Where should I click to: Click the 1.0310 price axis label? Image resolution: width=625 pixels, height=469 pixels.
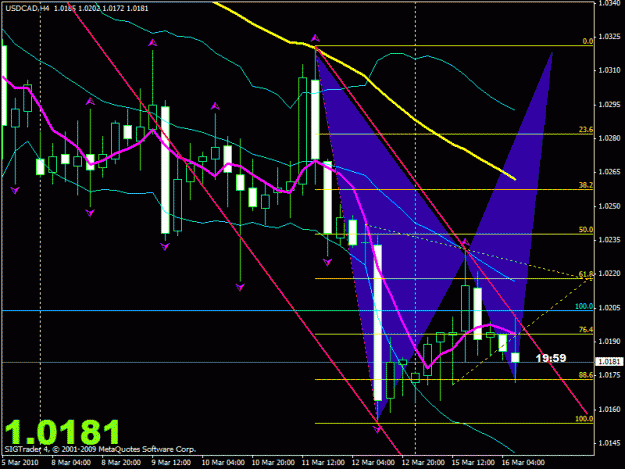[609, 71]
